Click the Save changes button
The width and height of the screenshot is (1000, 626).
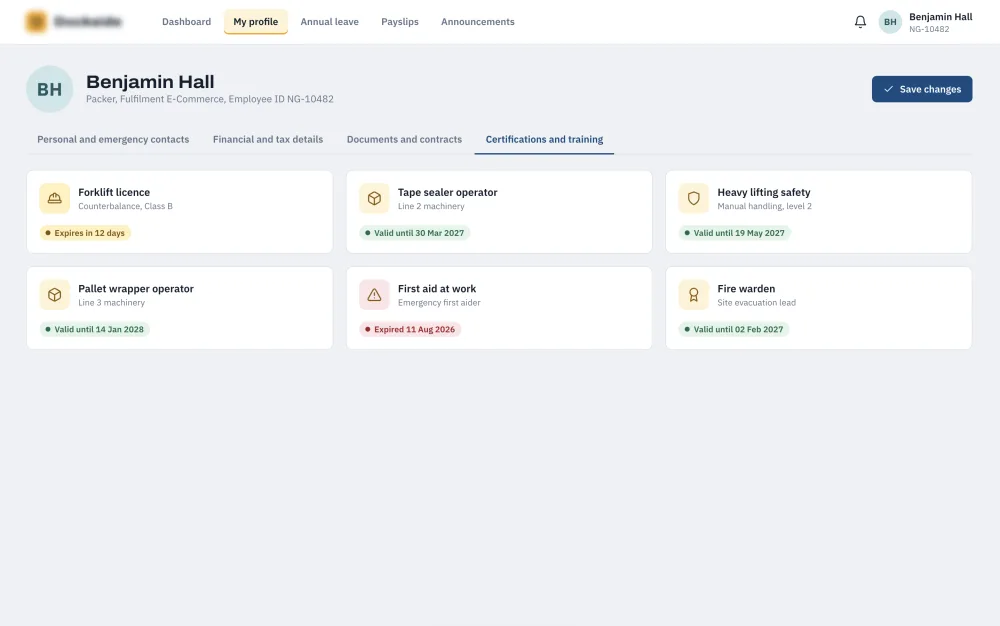coord(922,89)
